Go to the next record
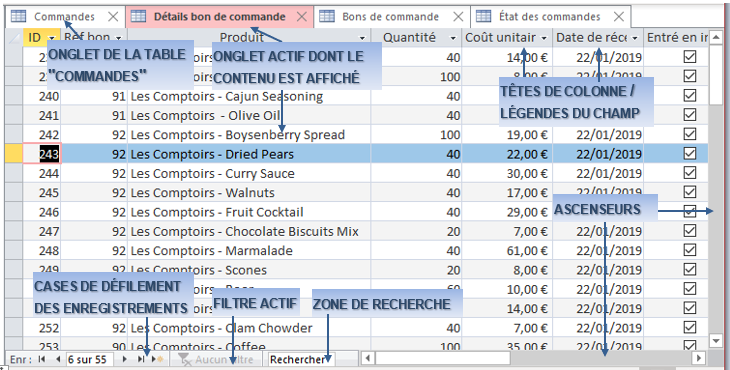Viewport: 730px width, 370px height. (124, 359)
